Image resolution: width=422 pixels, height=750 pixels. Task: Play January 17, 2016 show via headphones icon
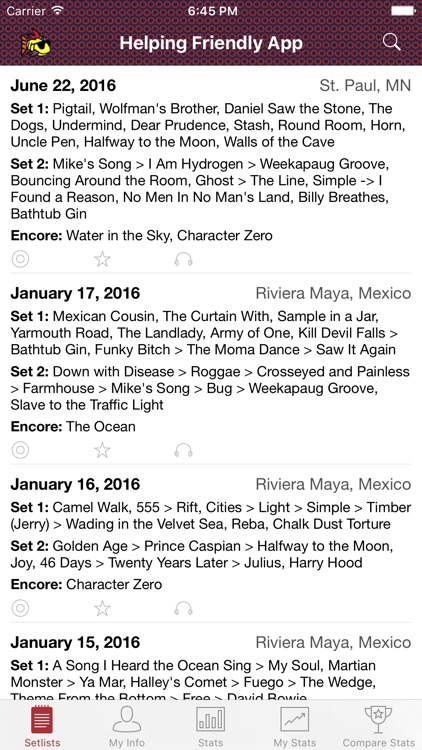coord(183,450)
